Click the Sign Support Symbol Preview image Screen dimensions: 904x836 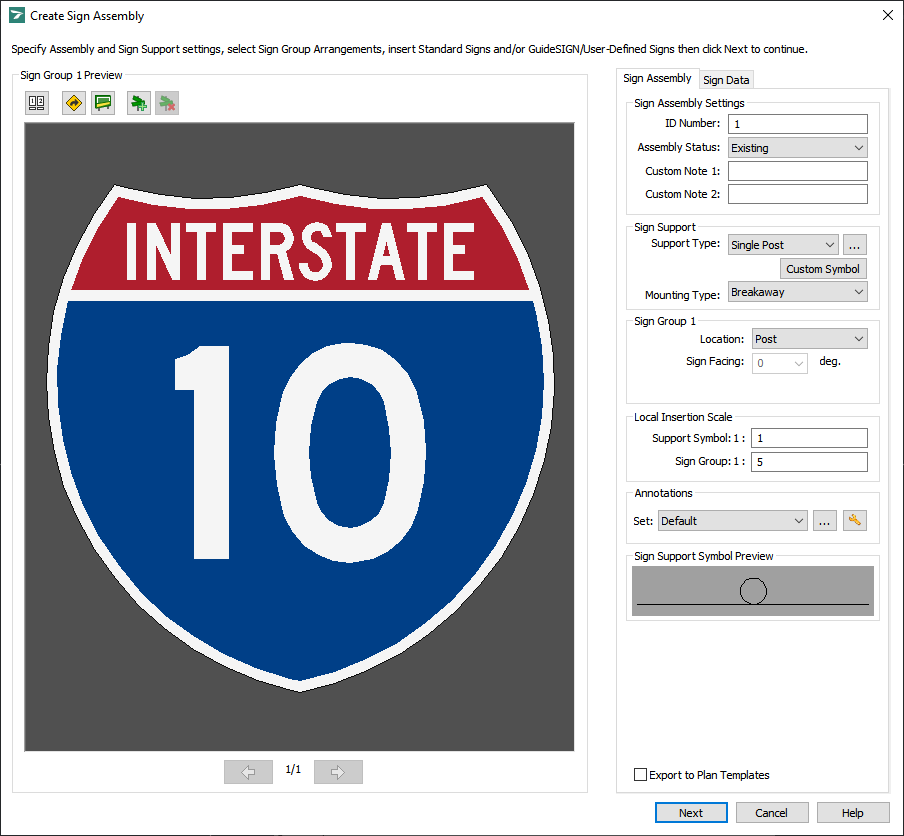pos(752,591)
